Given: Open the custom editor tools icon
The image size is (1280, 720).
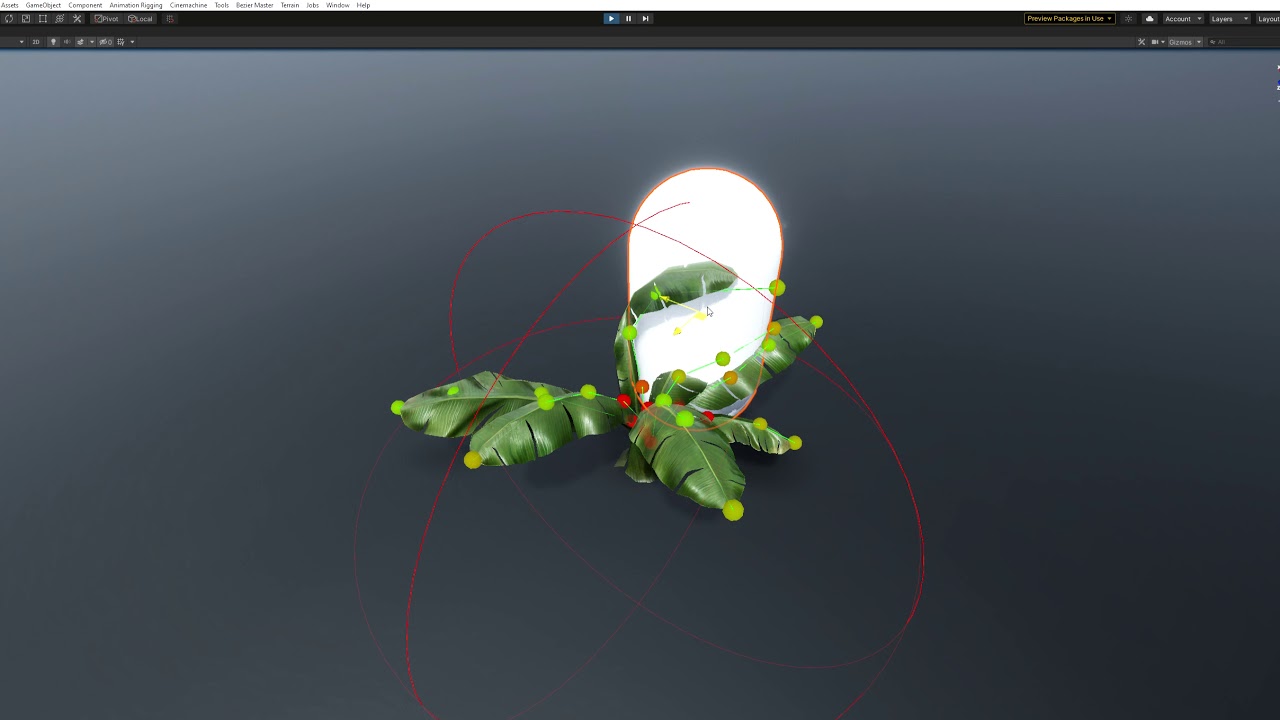Looking at the screenshot, I should (77, 19).
